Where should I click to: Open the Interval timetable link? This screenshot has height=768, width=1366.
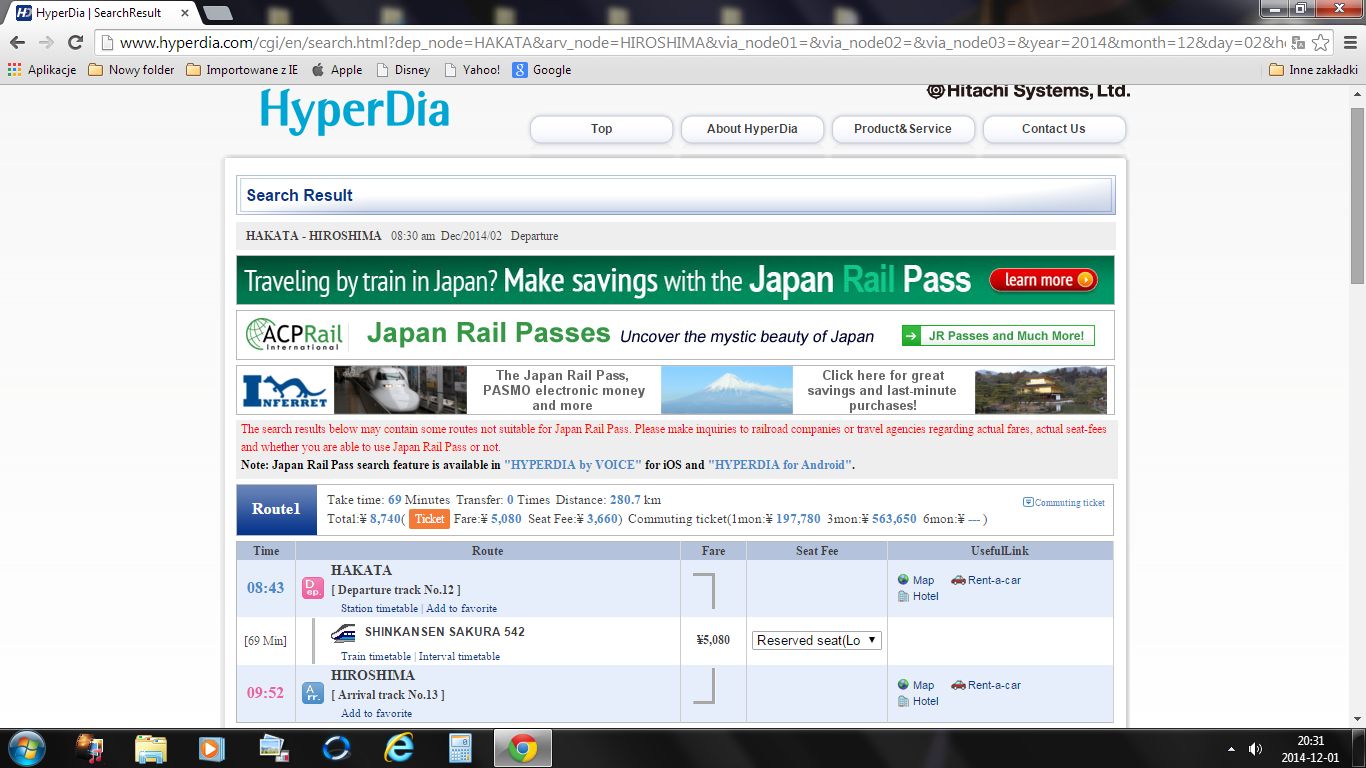(x=459, y=657)
